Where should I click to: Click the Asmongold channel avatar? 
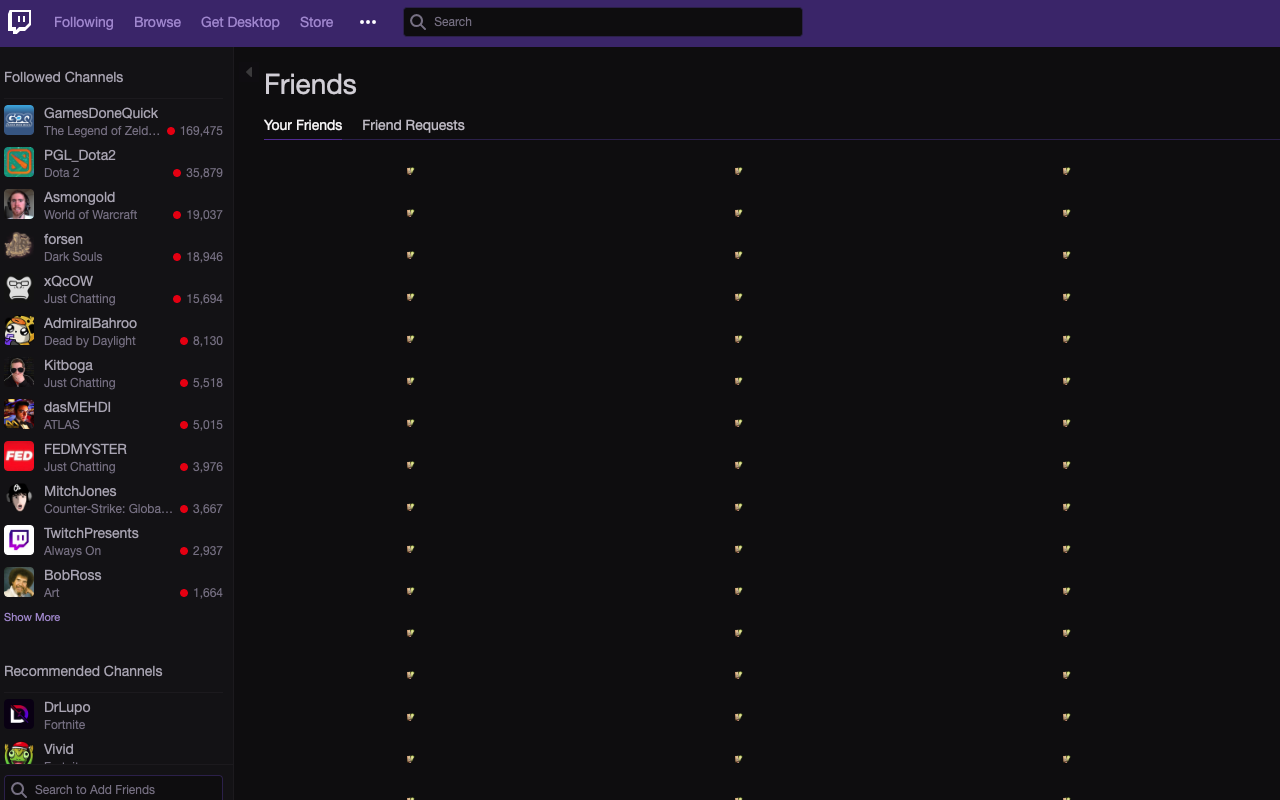pyautogui.click(x=18, y=204)
